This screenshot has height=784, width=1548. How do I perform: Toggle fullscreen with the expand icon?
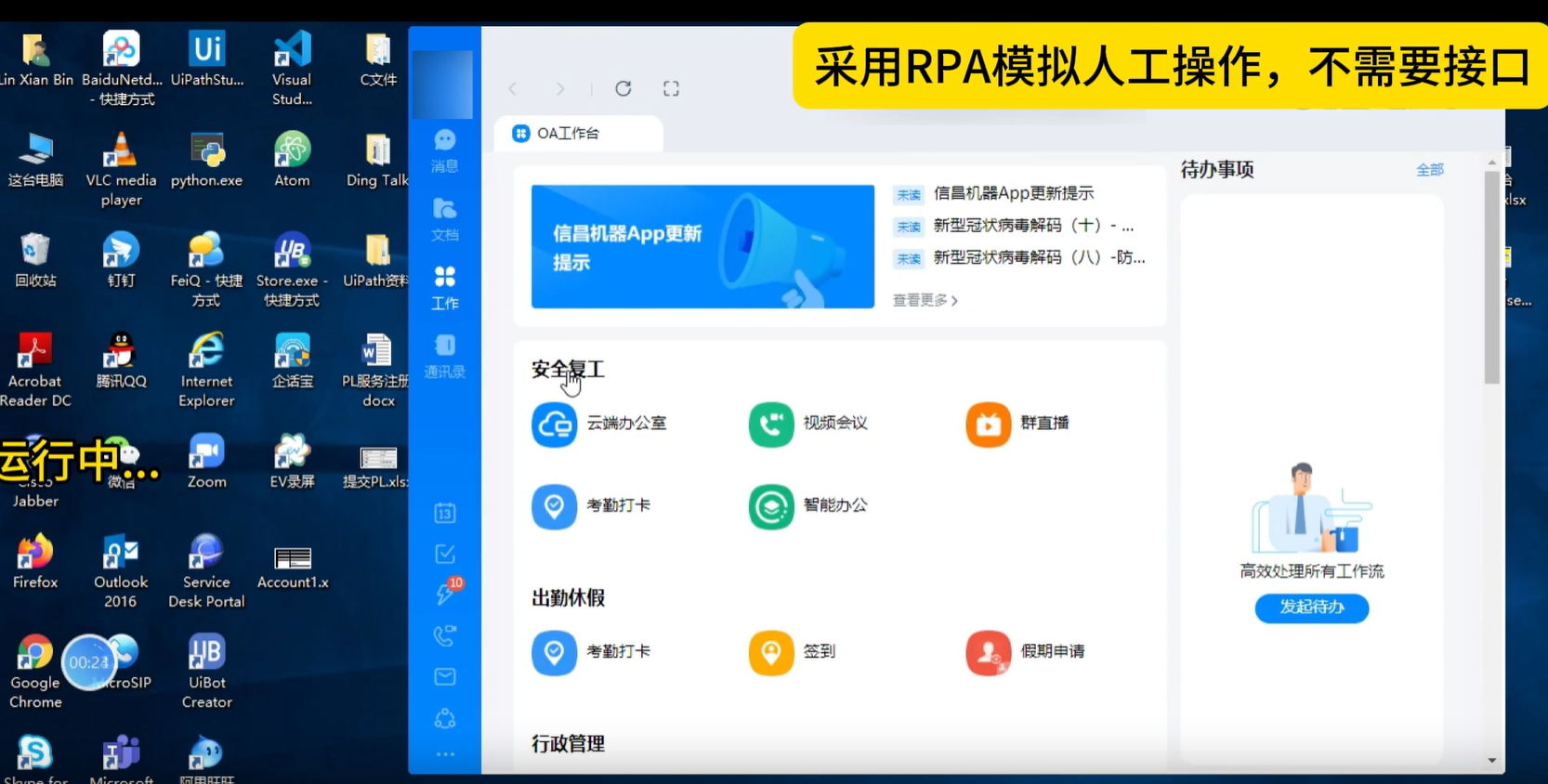671,88
